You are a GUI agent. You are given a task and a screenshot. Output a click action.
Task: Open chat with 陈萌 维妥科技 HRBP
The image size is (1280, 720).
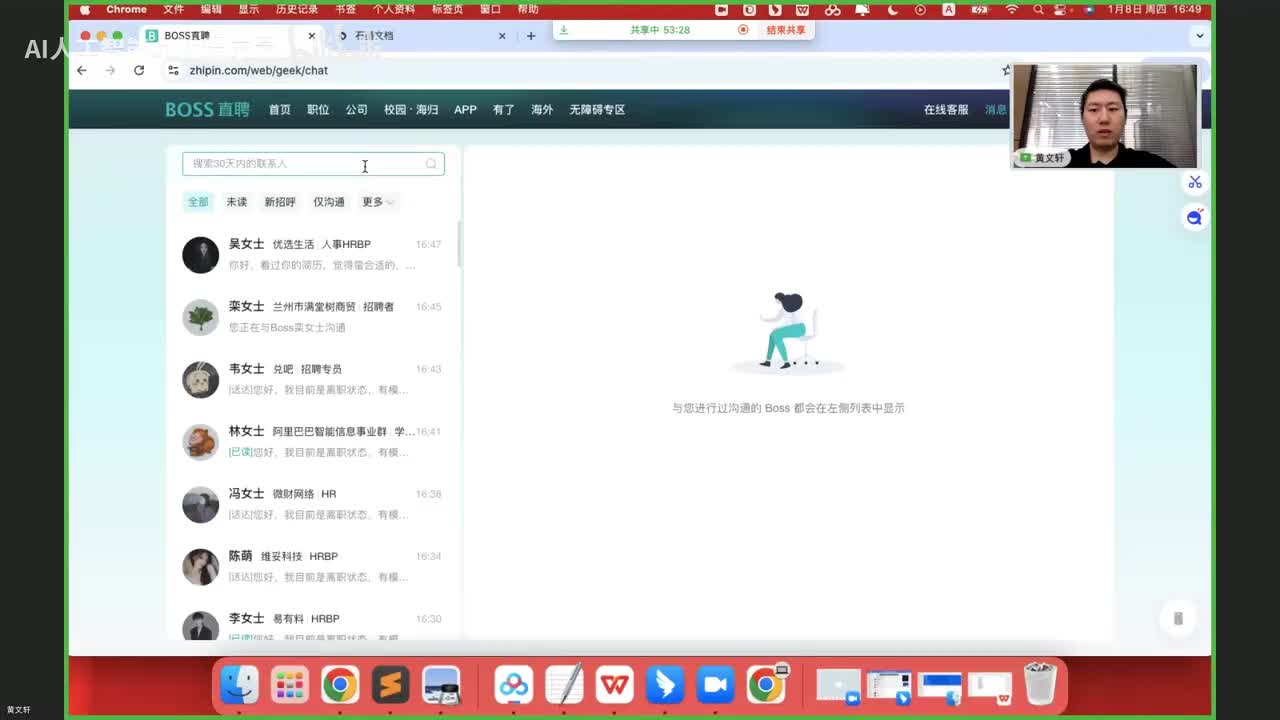(x=313, y=566)
